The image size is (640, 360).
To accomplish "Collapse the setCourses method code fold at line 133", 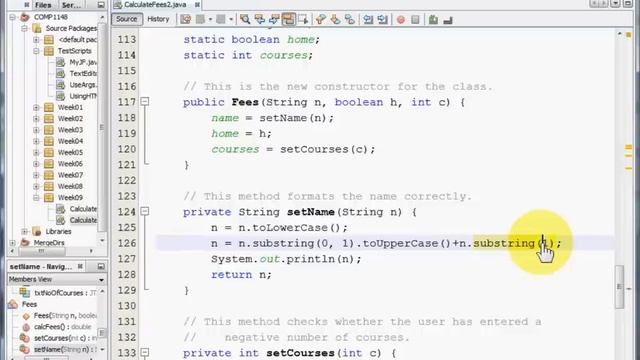I will (x=144, y=353).
